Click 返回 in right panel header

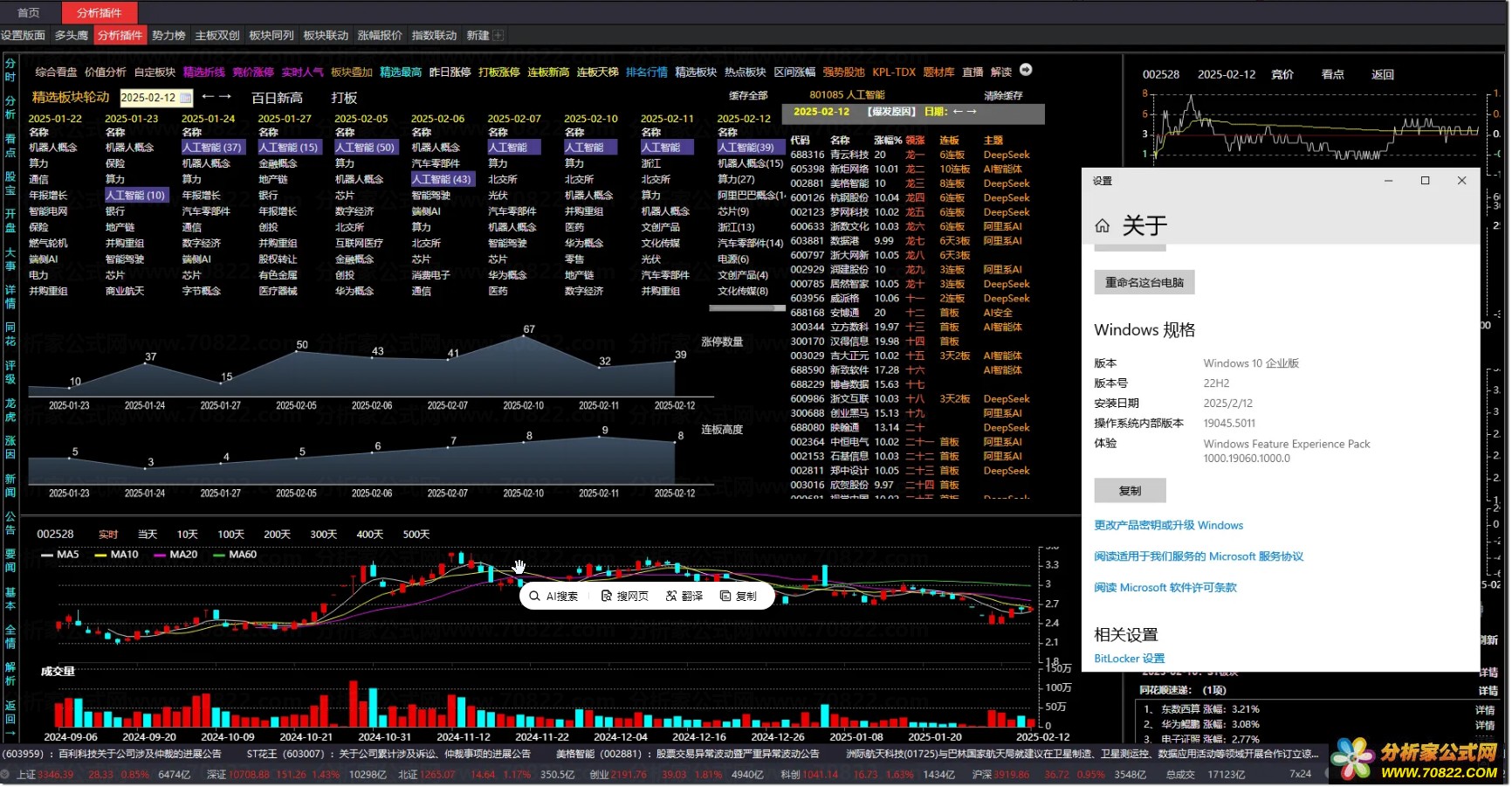(x=1383, y=75)
